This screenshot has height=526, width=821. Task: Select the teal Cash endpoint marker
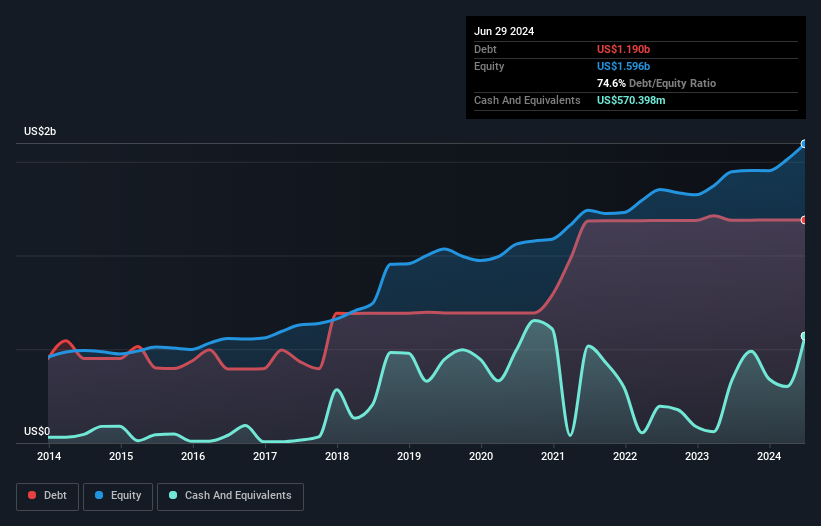[x=804, y=336]
